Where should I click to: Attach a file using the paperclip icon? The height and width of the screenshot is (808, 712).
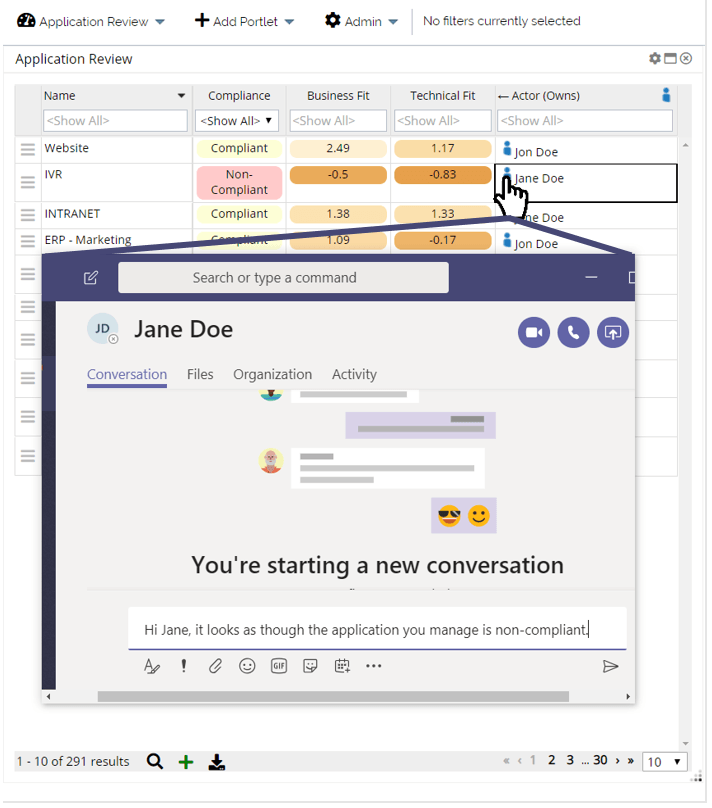[x=215, y=666]
